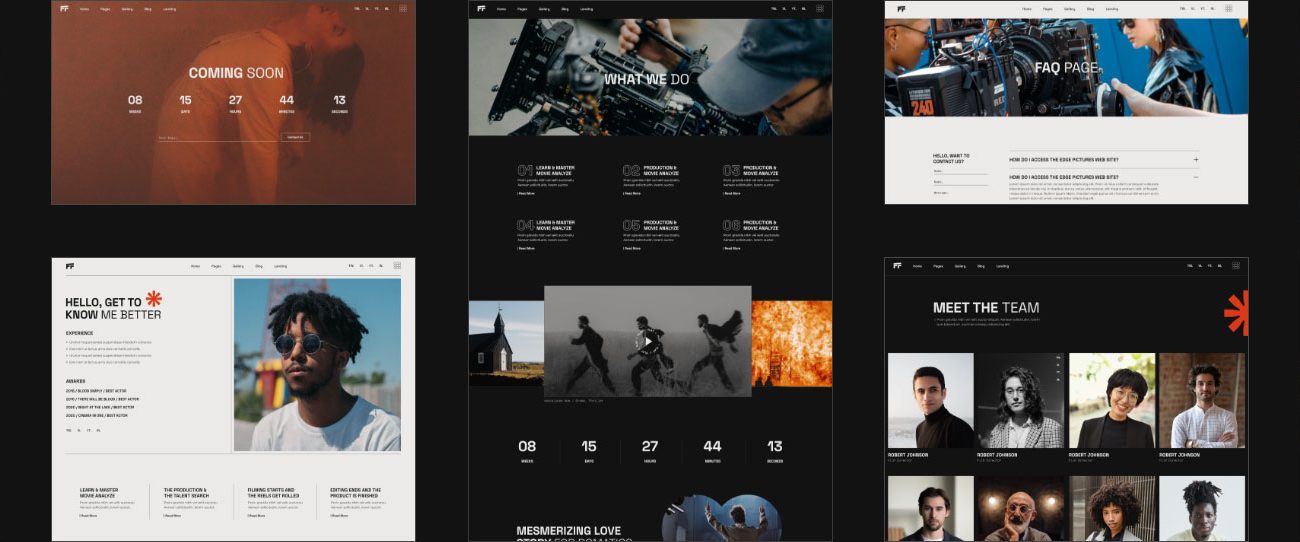1300x542 pixels.
Task: Open grid menu icon on Meet The Team page
Action: pos(1236,266)
